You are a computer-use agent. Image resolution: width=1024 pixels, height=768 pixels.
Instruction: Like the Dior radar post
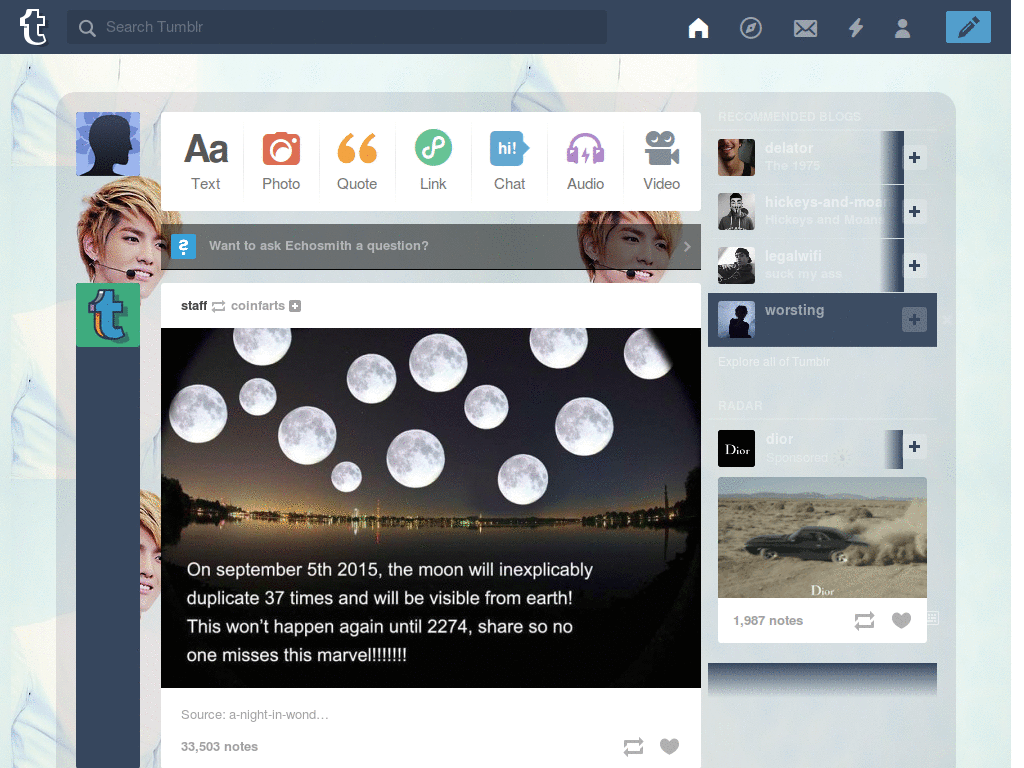[x=901, y=620]
